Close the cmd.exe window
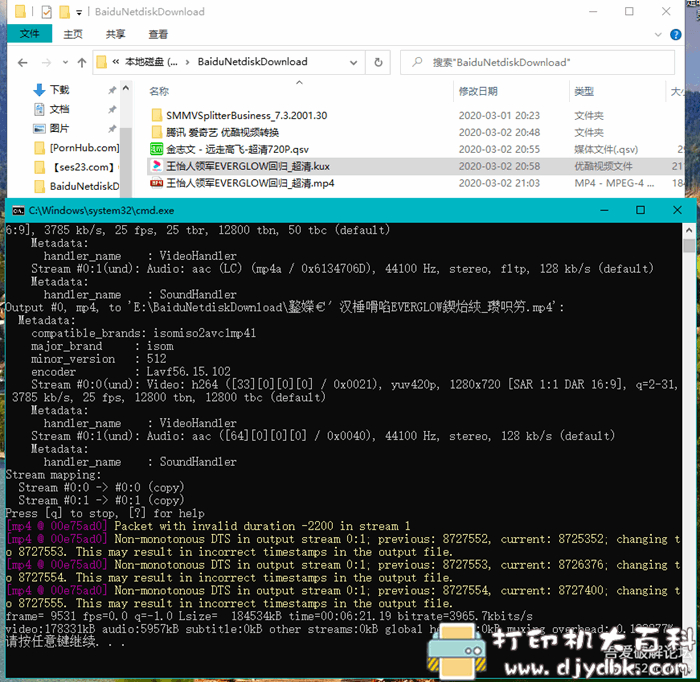 [x=677, y=210]
